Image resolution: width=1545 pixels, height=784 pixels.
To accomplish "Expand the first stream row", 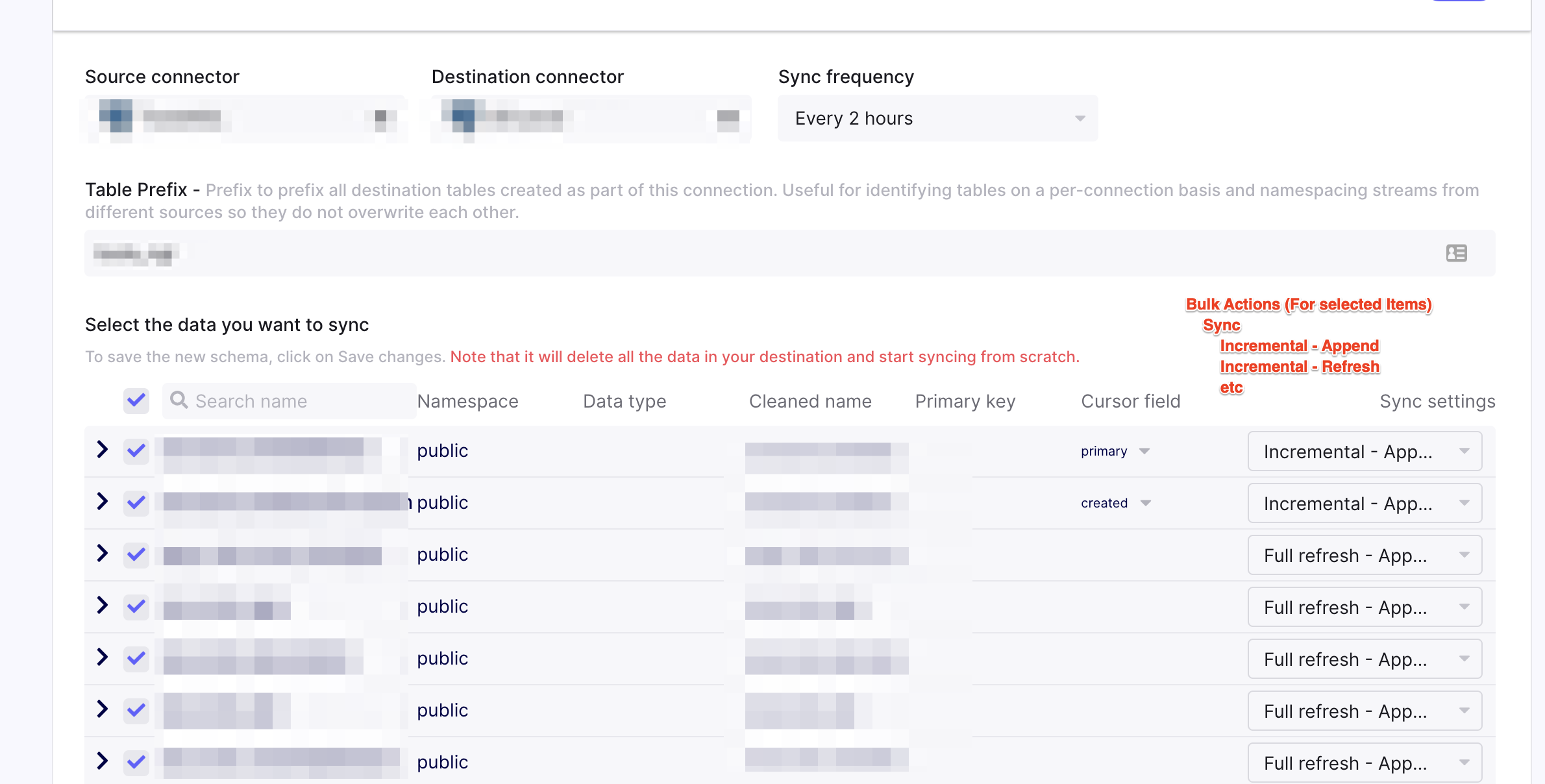I will (x=102, y=450).
